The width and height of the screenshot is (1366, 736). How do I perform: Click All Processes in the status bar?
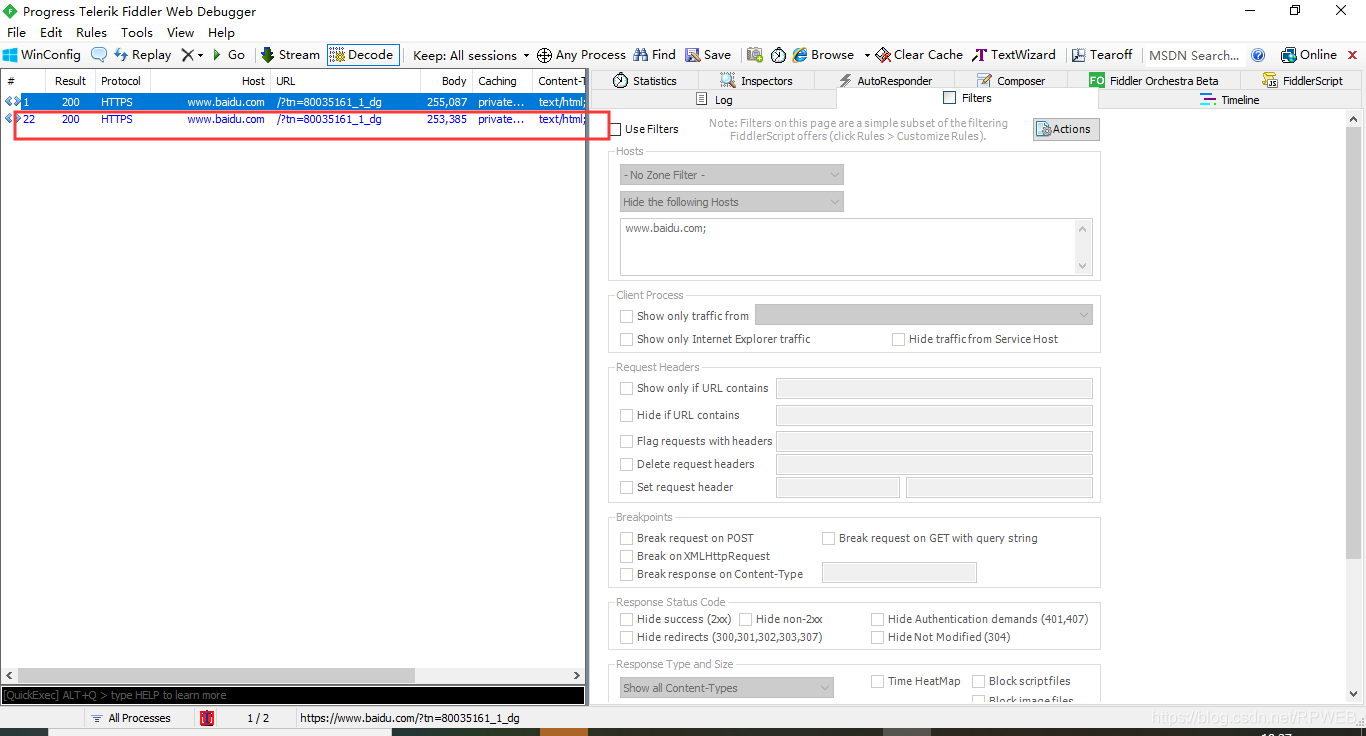pos(130,718)
